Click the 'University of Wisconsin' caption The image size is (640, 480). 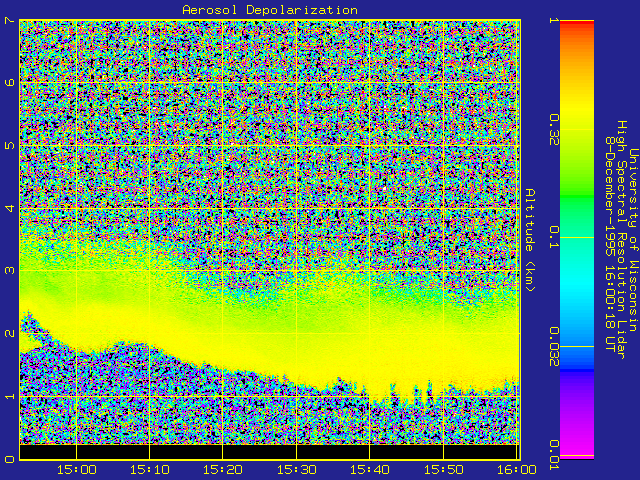click(633, 240)
